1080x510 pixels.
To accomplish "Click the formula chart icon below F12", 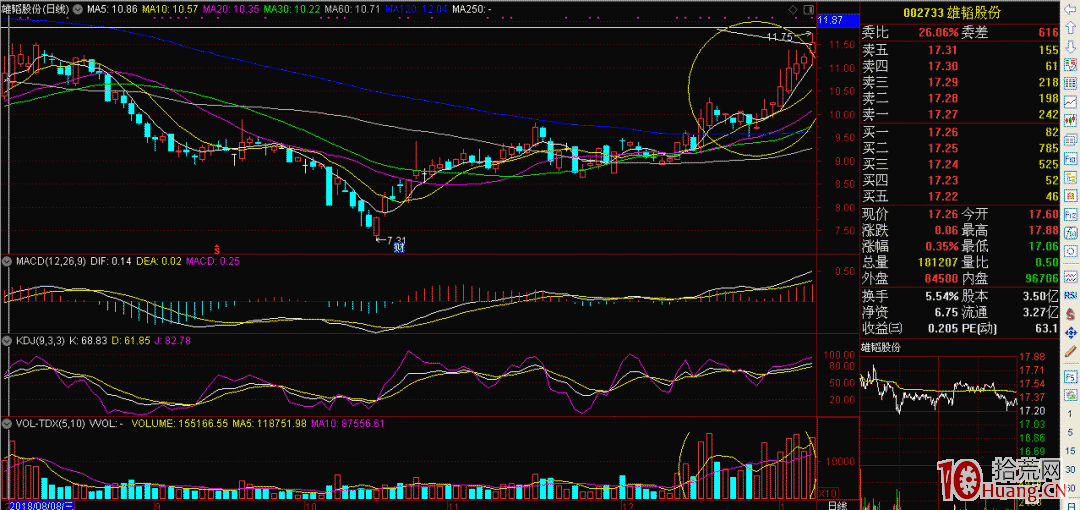I will click(1070, 234).
